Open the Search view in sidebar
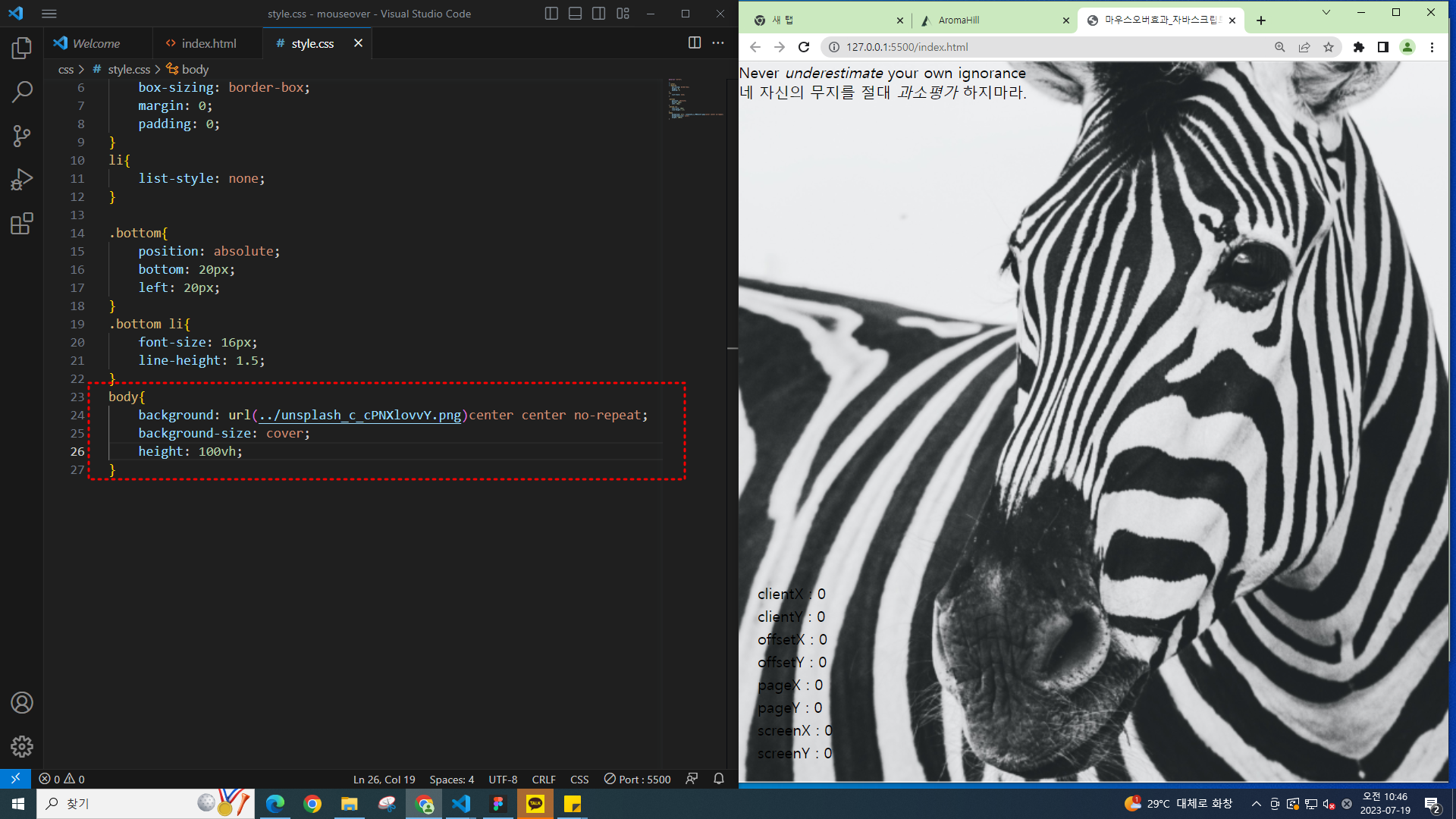 pyautogui.click(x=22, y=93)
